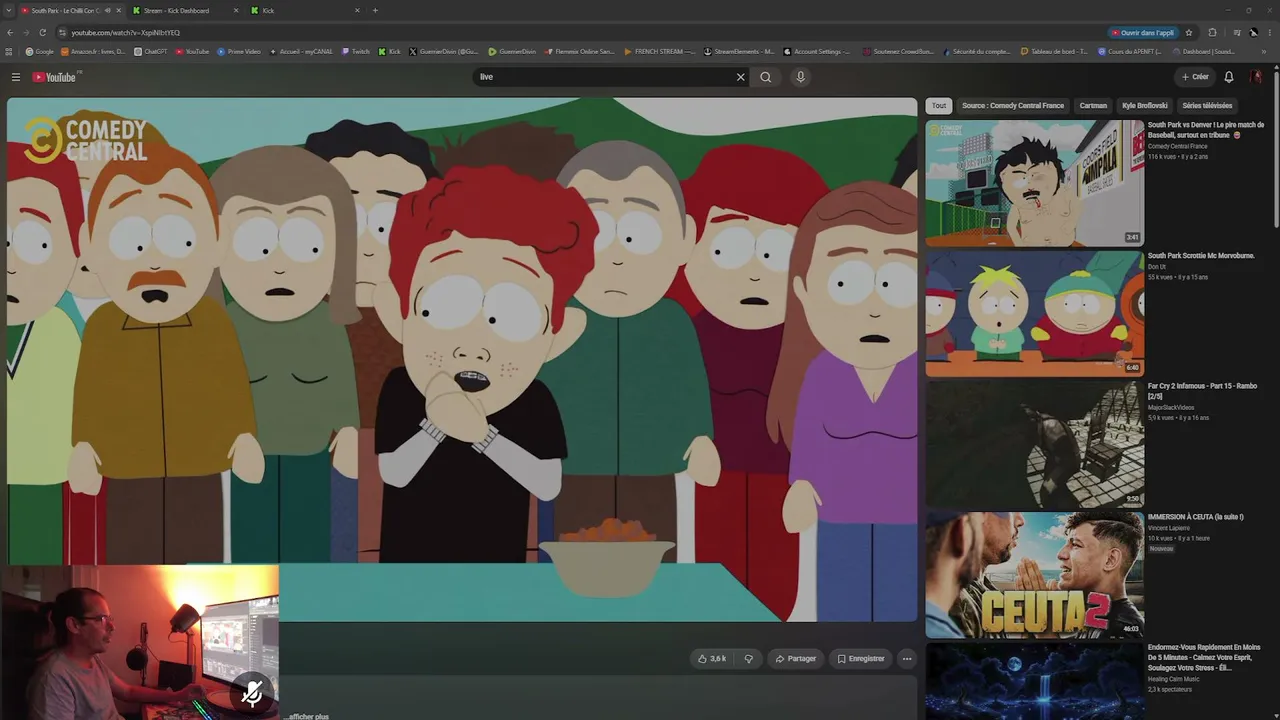Clear the search box with the X

click(741, 77)
